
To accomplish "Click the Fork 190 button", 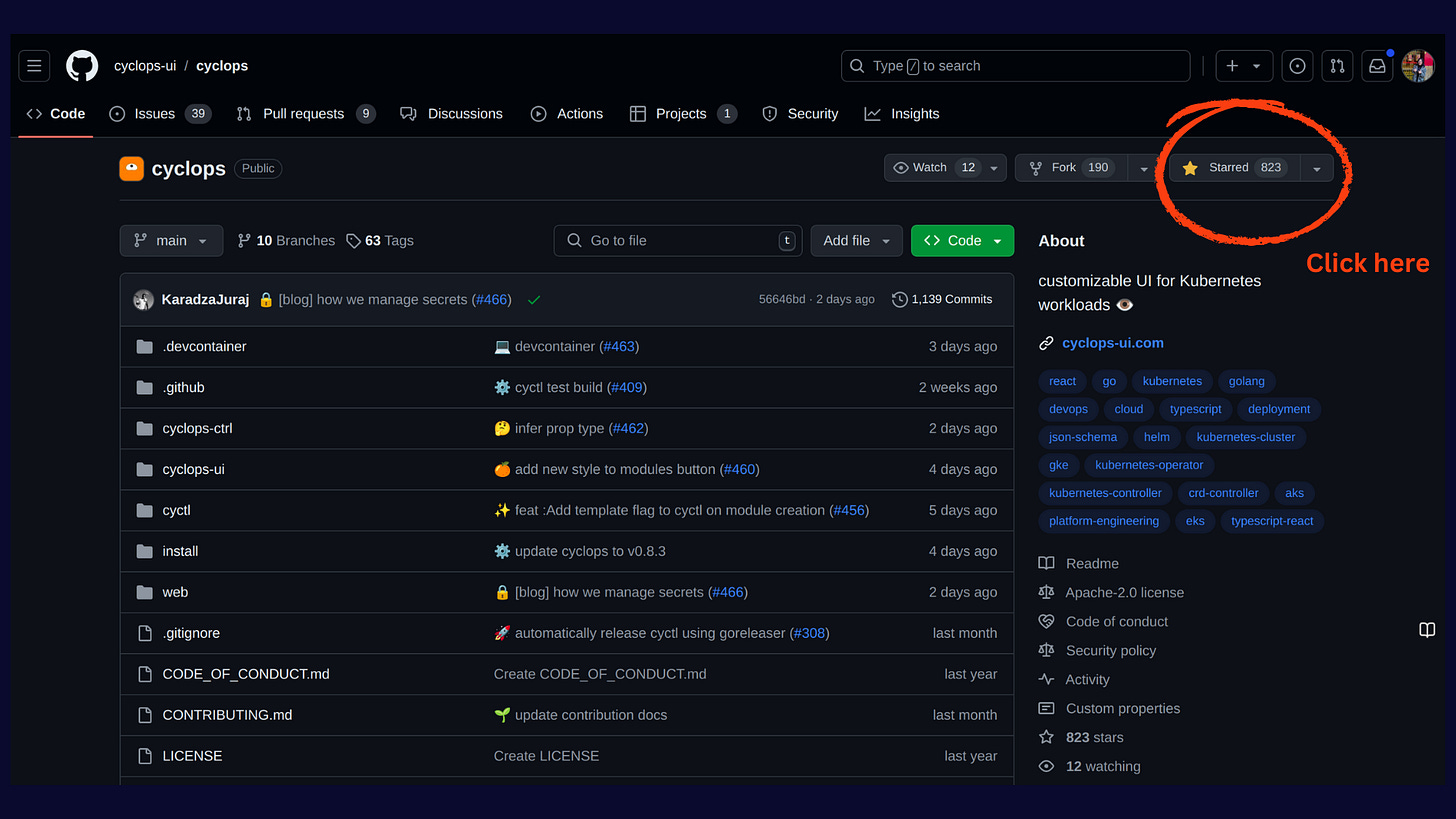I will [1072, 168].
